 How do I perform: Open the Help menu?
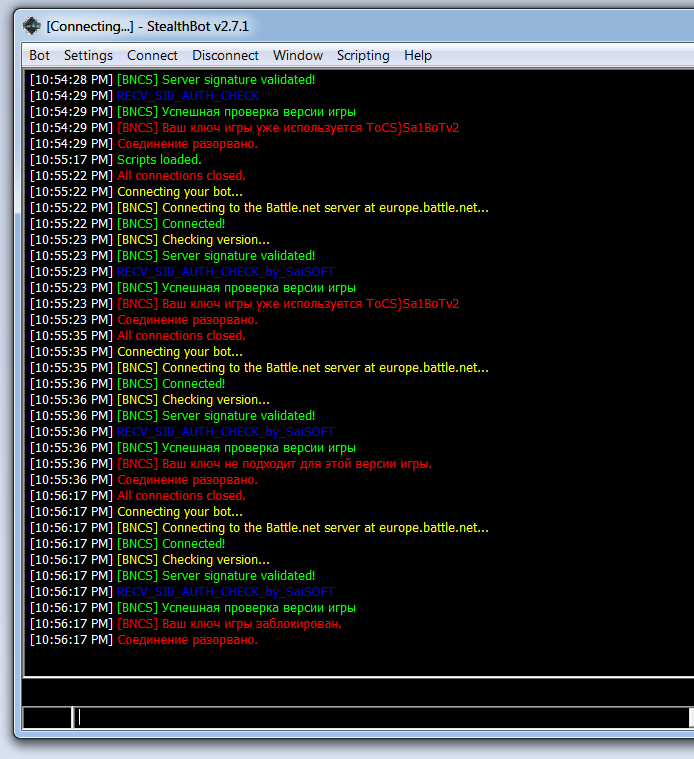[x=418, y=56]
